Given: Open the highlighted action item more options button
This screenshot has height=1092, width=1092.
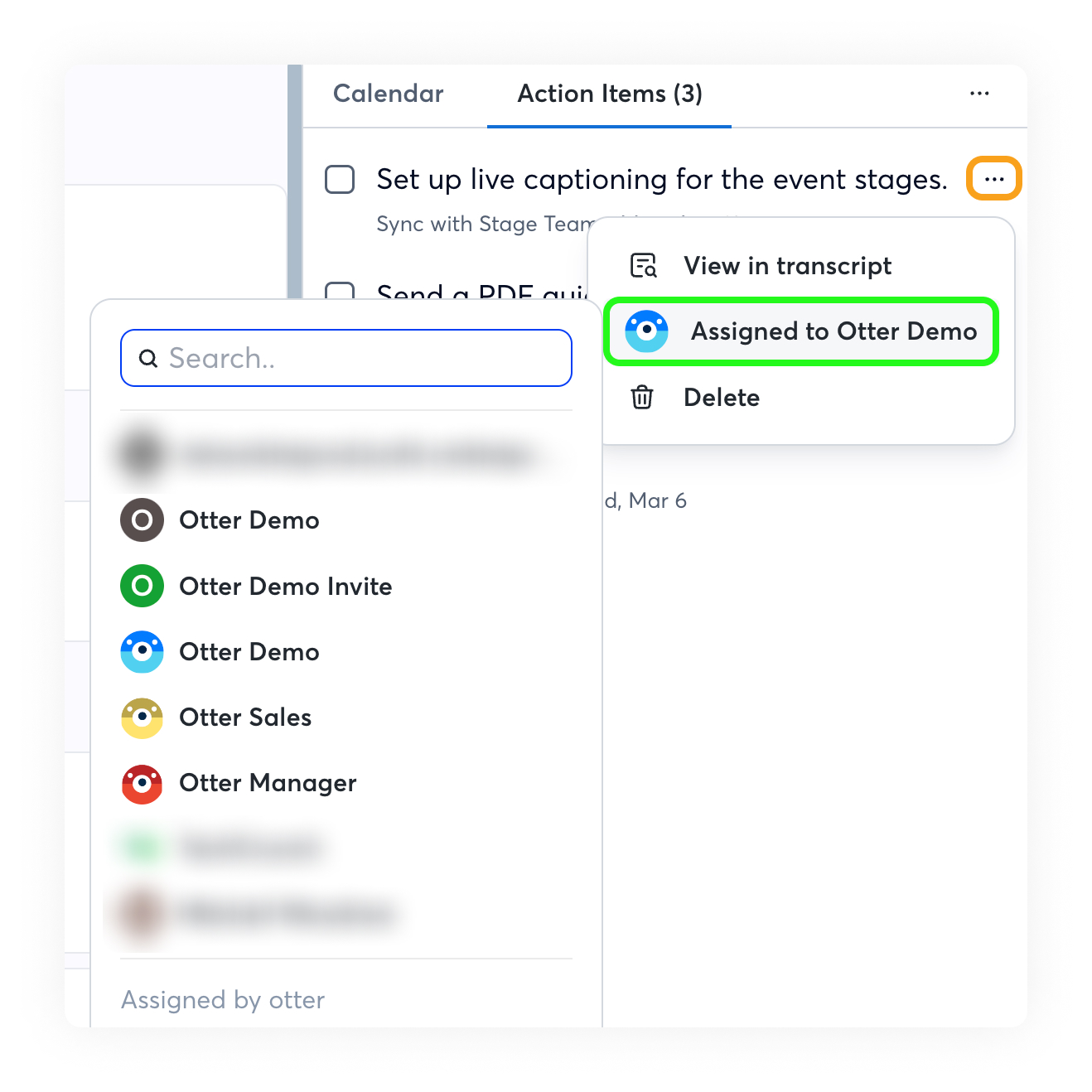Looking at the screenshot, I should point(994,179).
